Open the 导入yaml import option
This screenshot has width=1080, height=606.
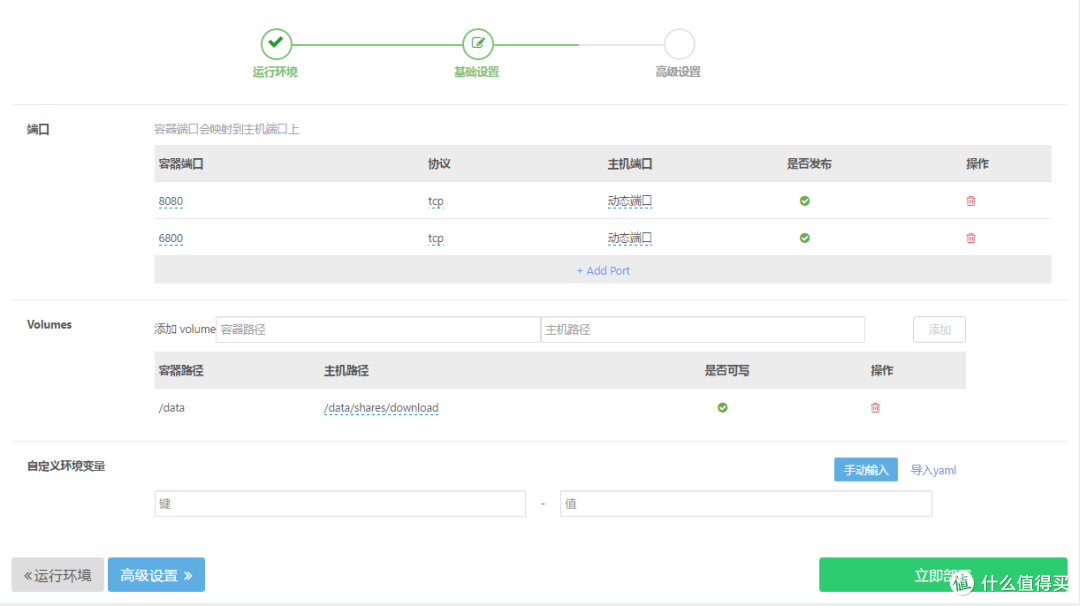(932, 469)
